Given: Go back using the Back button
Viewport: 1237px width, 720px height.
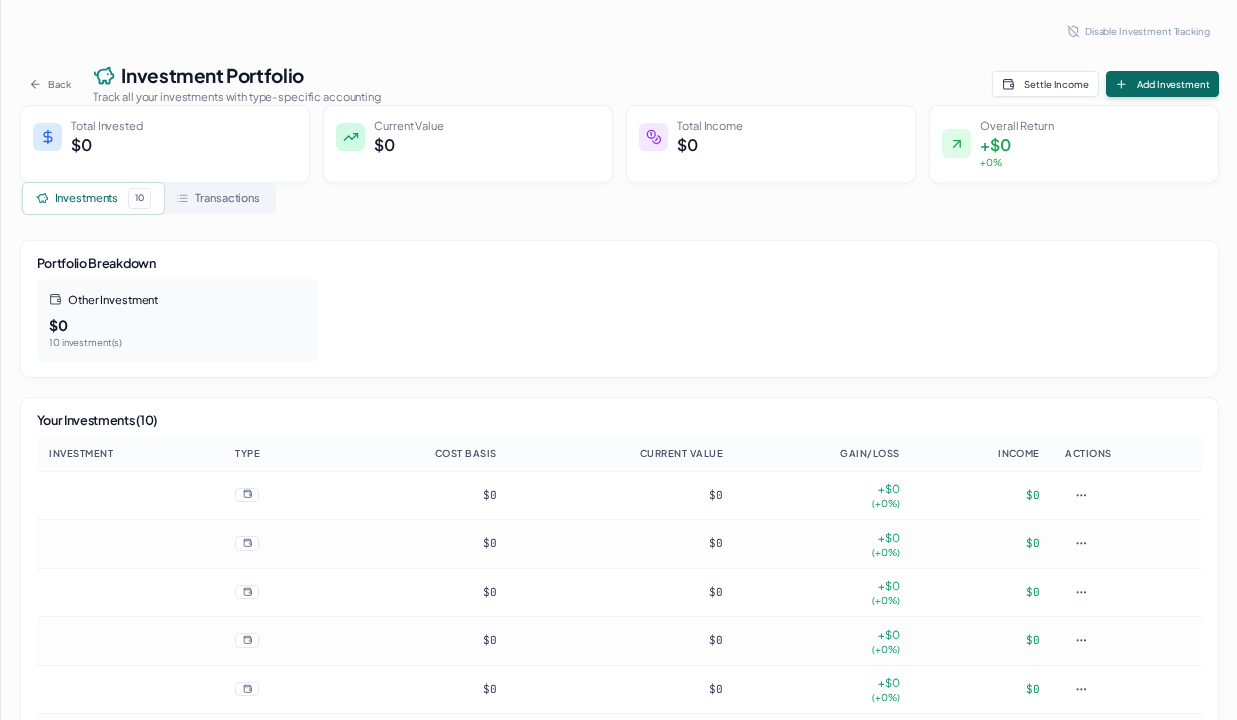Looking at the screenshot, I should pyautogui.click(x=50, y=84).
